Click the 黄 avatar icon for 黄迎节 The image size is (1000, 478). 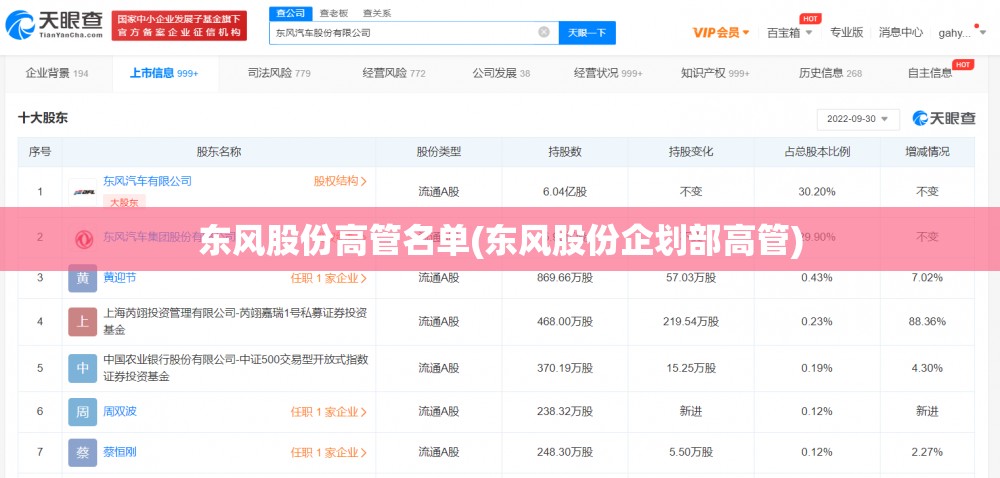[x=83, y=279]
